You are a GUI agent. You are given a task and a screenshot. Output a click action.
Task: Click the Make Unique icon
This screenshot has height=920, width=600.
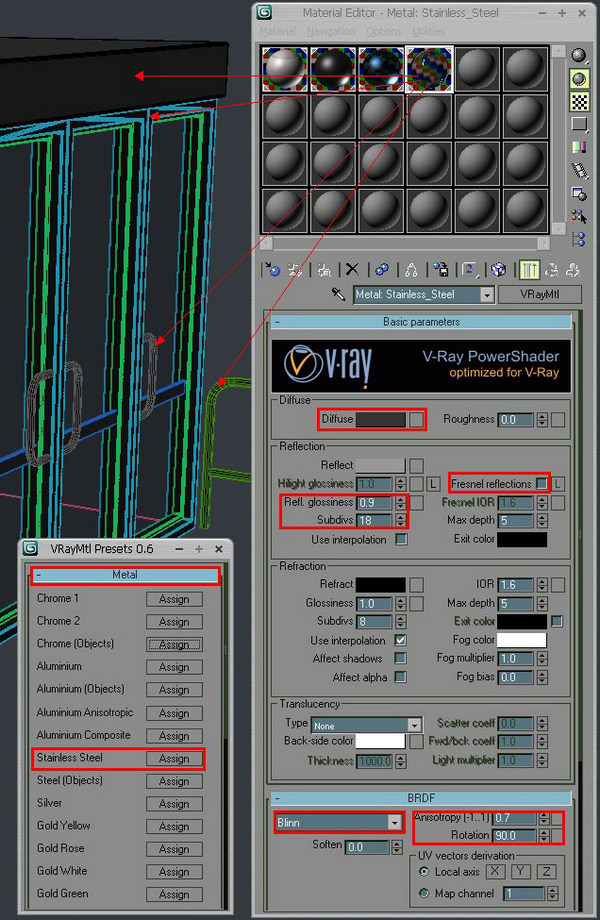click(x=411, y=269)
